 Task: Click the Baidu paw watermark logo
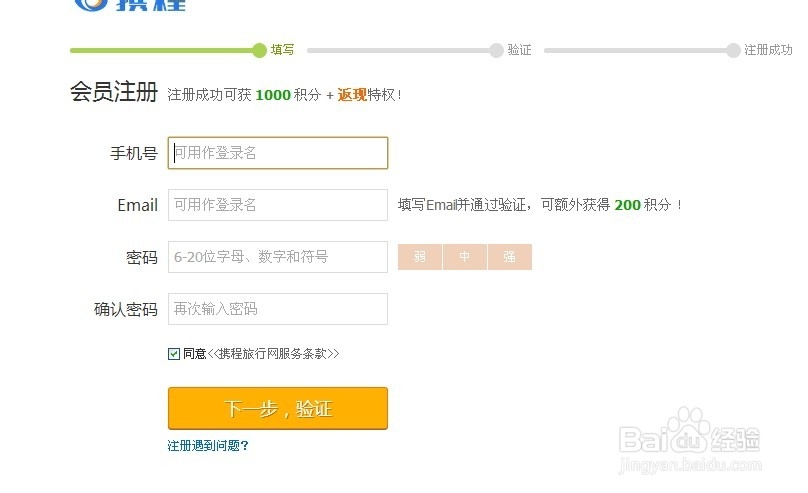(690, 430)
